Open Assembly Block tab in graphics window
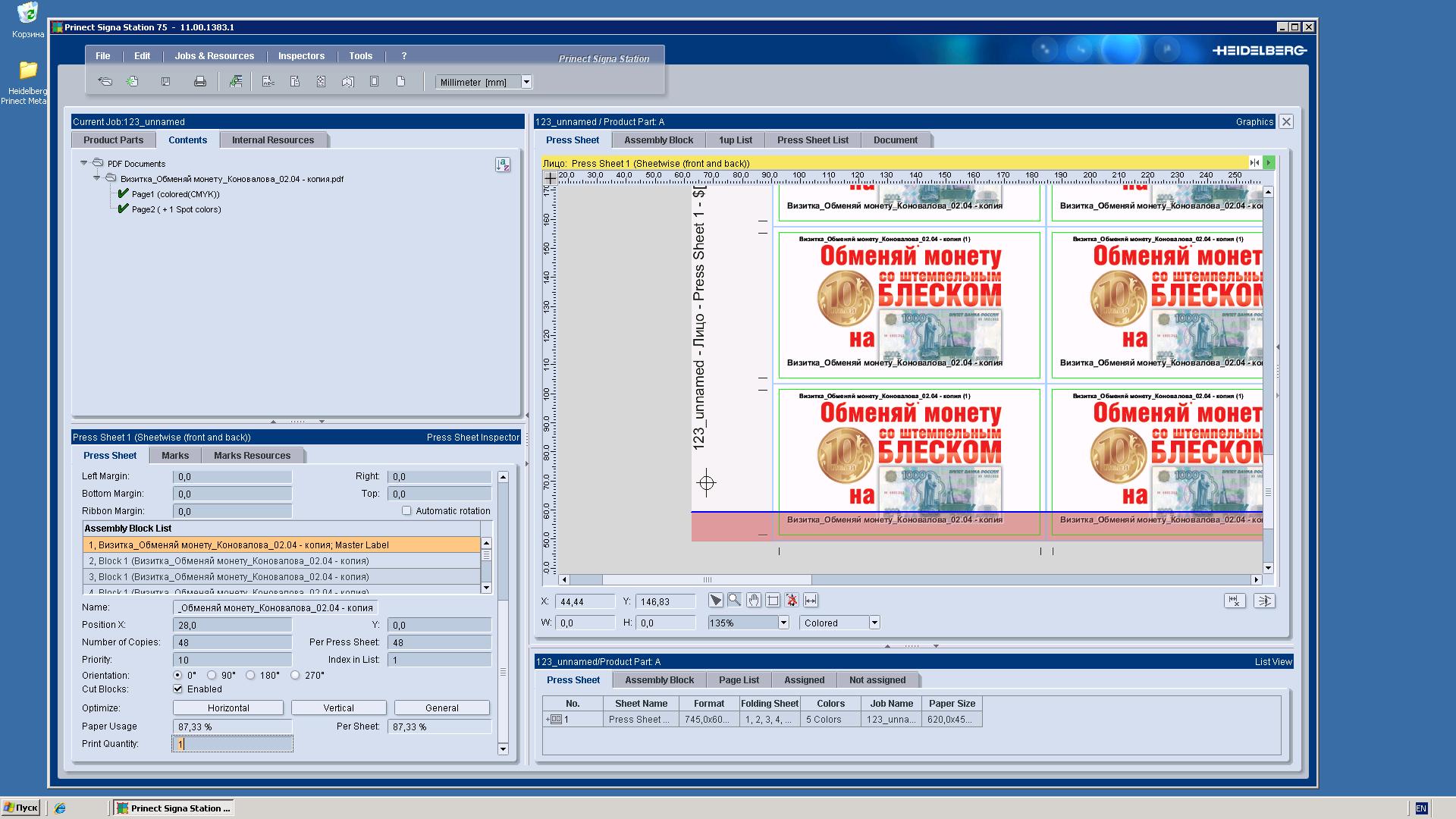The height and width of the screenshot is (819, 1456). (659, 140)
